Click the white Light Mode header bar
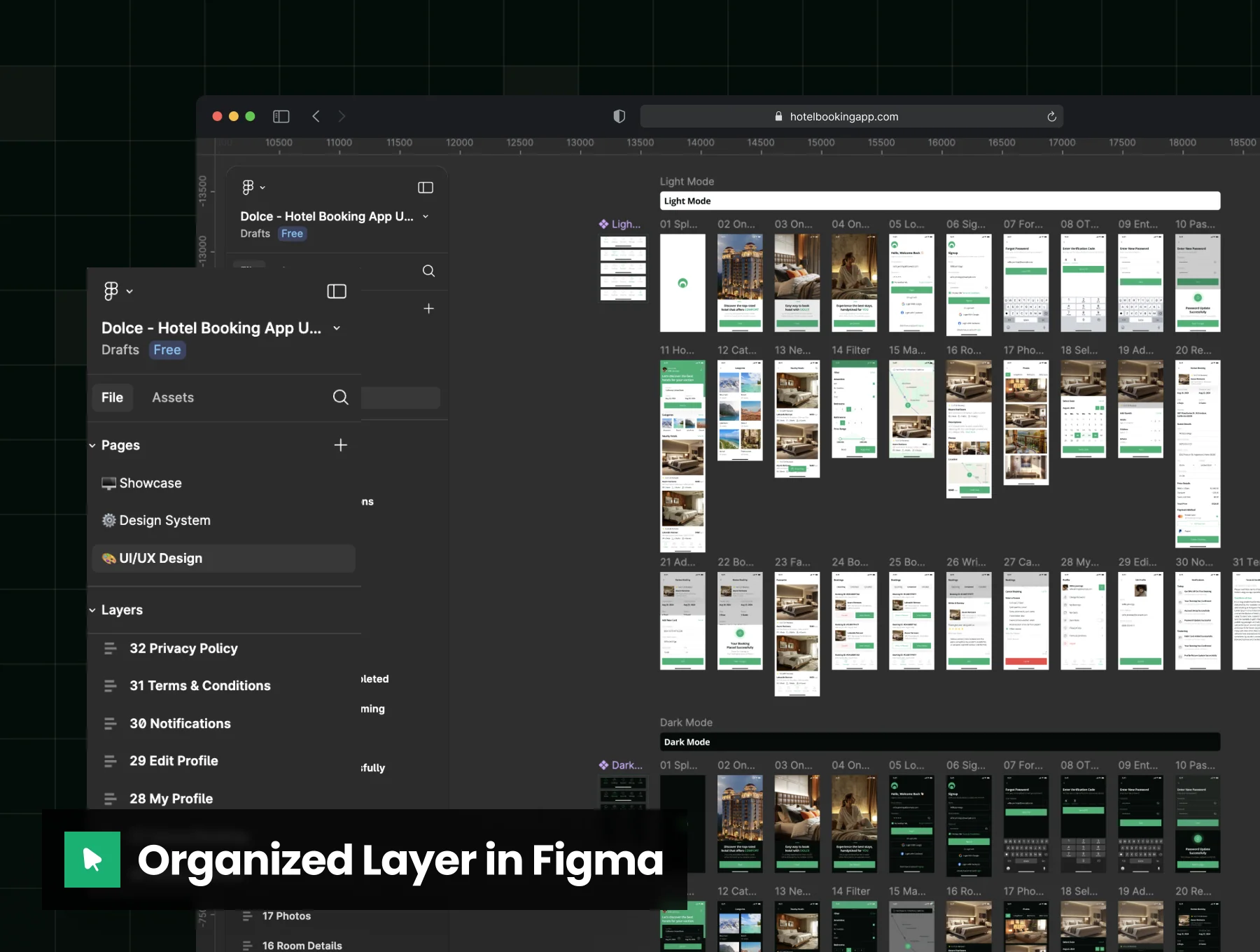Image resolution: width=1260 pixels, height=952 pixels. click(940, 201)
